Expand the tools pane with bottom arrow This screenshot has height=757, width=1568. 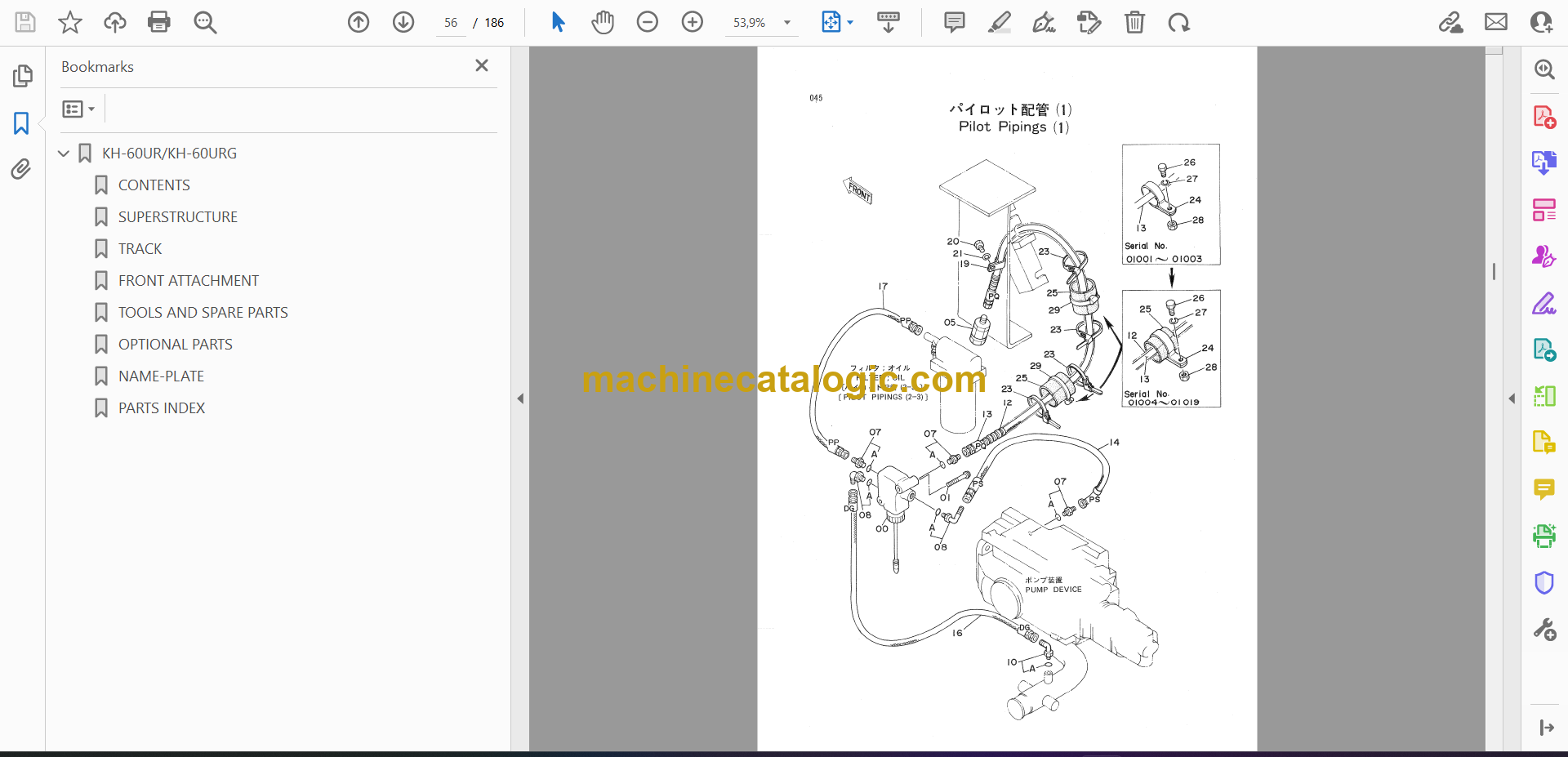tap(1546, 728)
